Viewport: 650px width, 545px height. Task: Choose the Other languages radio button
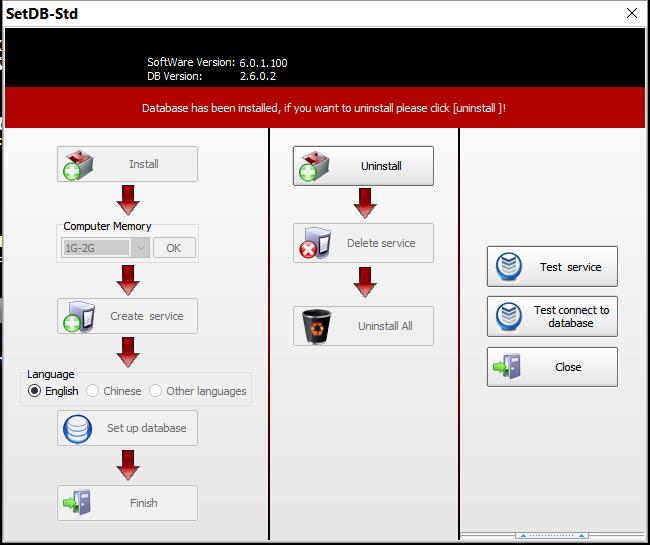(x=156, y=391)
